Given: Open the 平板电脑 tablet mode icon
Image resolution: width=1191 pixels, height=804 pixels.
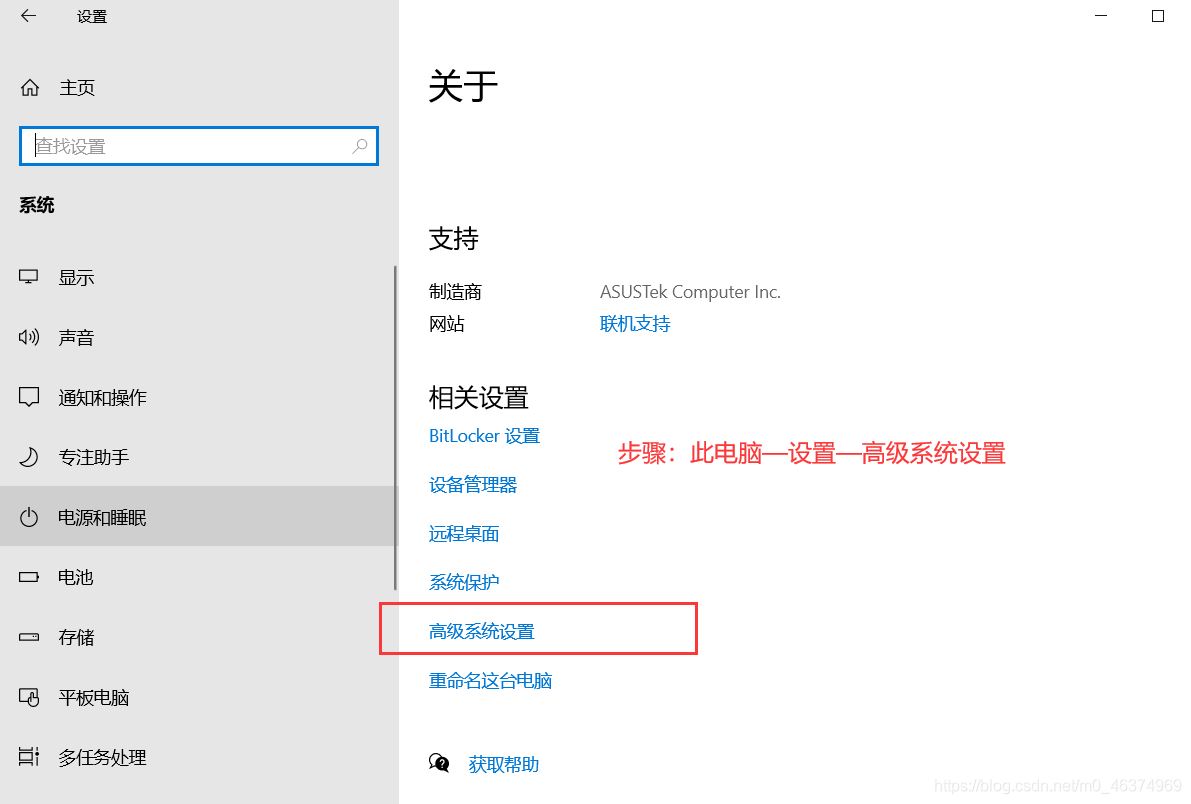Looking at the screenshot, I should coord(28,697).
